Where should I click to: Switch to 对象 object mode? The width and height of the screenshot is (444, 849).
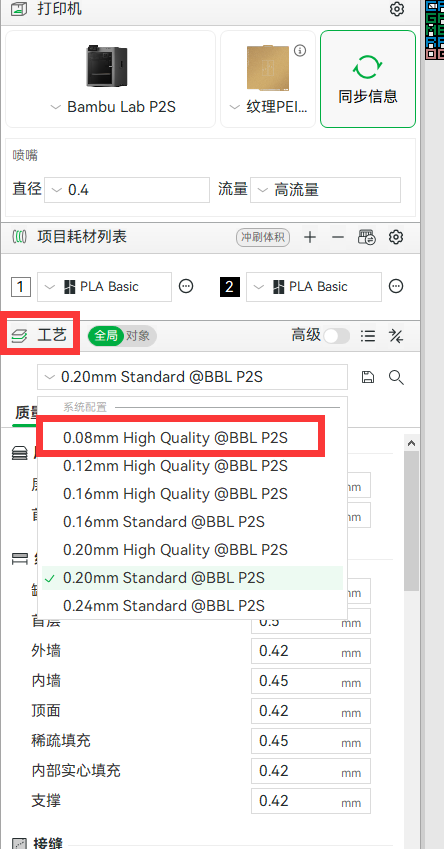tap(139, 336)
